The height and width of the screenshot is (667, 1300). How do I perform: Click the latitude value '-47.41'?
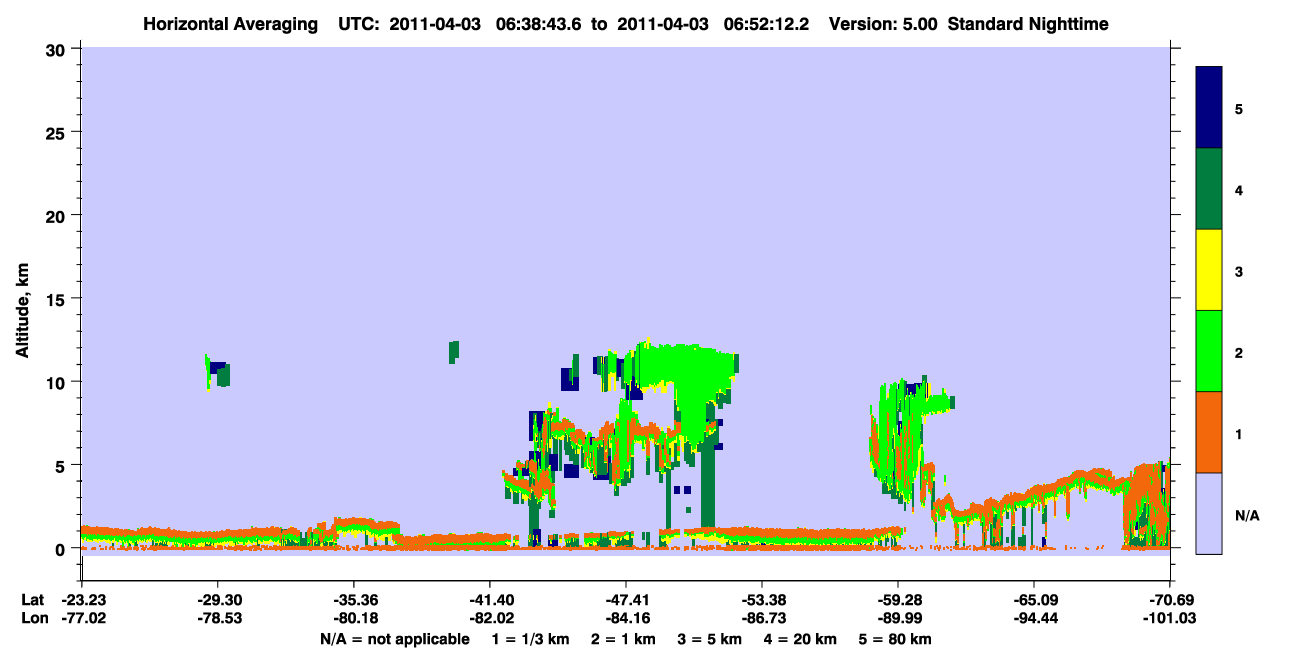pyautogui.click(x=626, y=600)
